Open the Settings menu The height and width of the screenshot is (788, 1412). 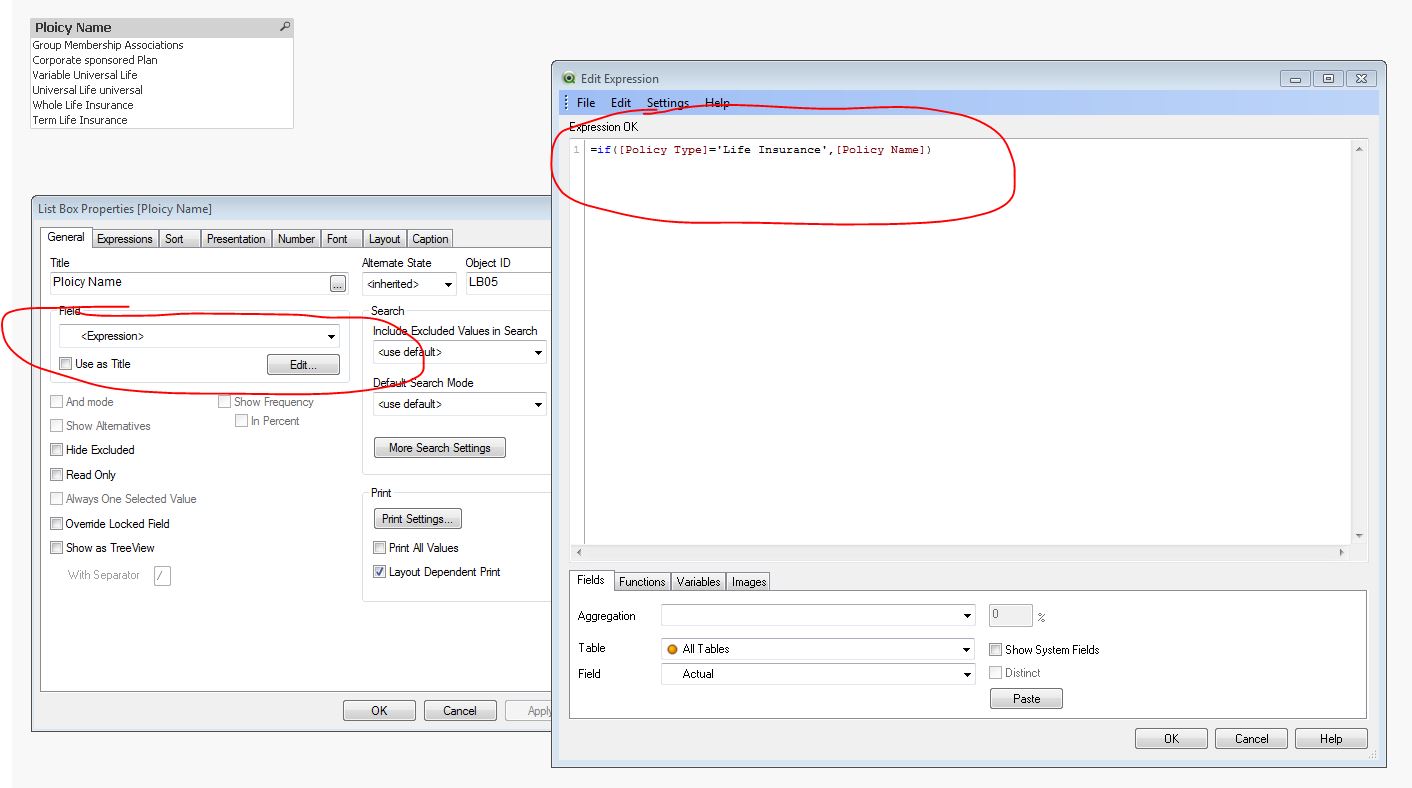coord(668,103)
